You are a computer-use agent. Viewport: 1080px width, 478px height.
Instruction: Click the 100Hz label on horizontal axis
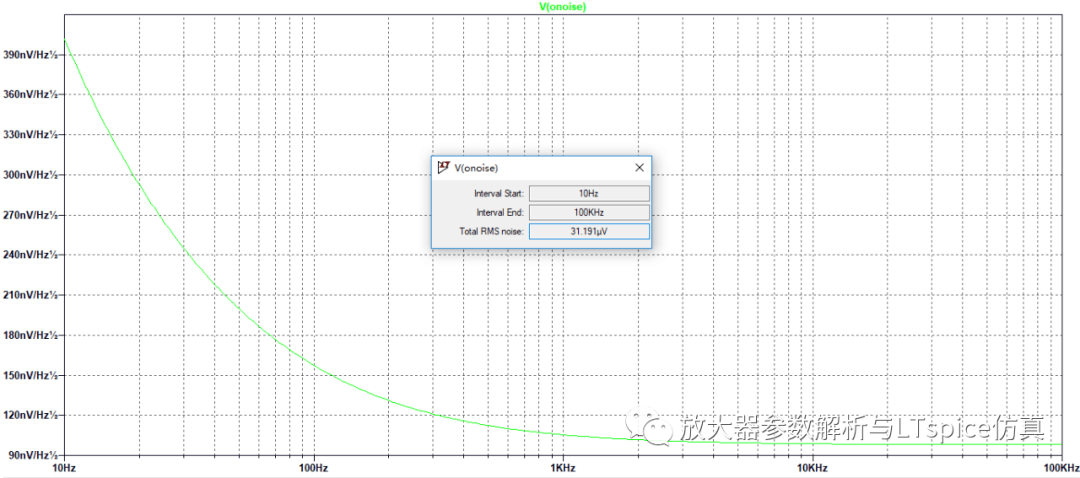[314, 468]
